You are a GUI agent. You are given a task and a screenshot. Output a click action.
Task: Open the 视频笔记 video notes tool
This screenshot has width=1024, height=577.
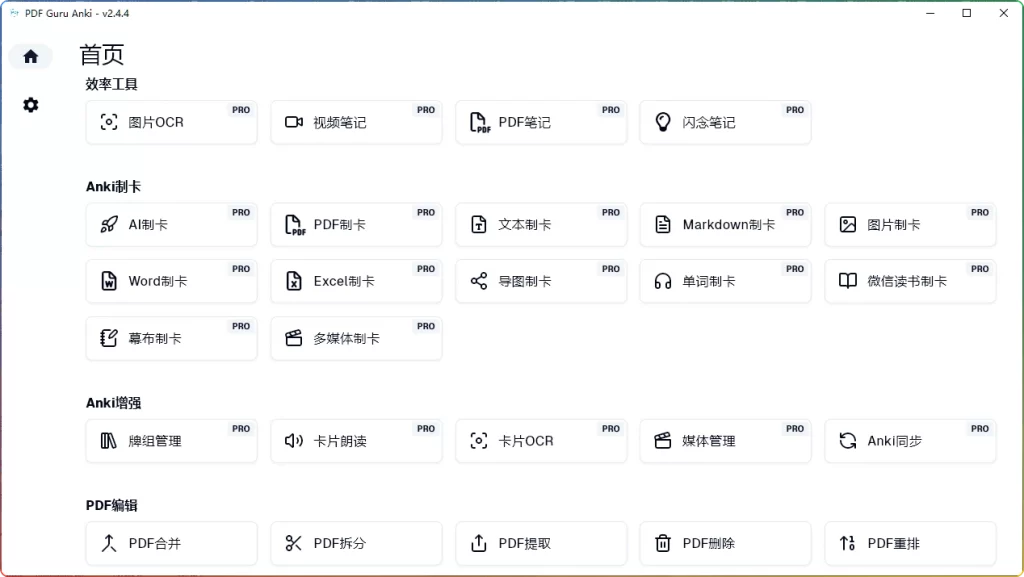click(356, 121)
